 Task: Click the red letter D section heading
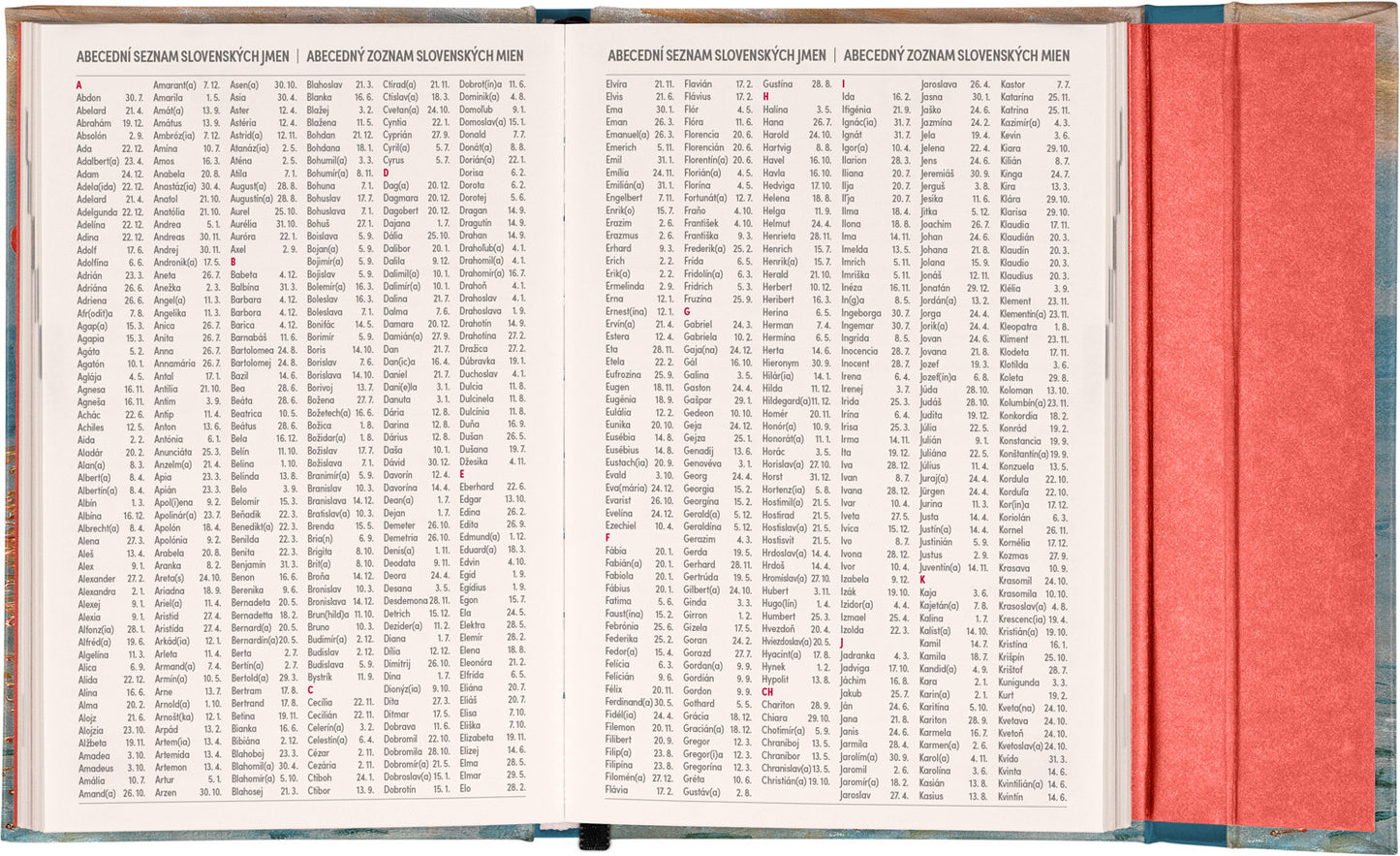(x=387, y=174)
